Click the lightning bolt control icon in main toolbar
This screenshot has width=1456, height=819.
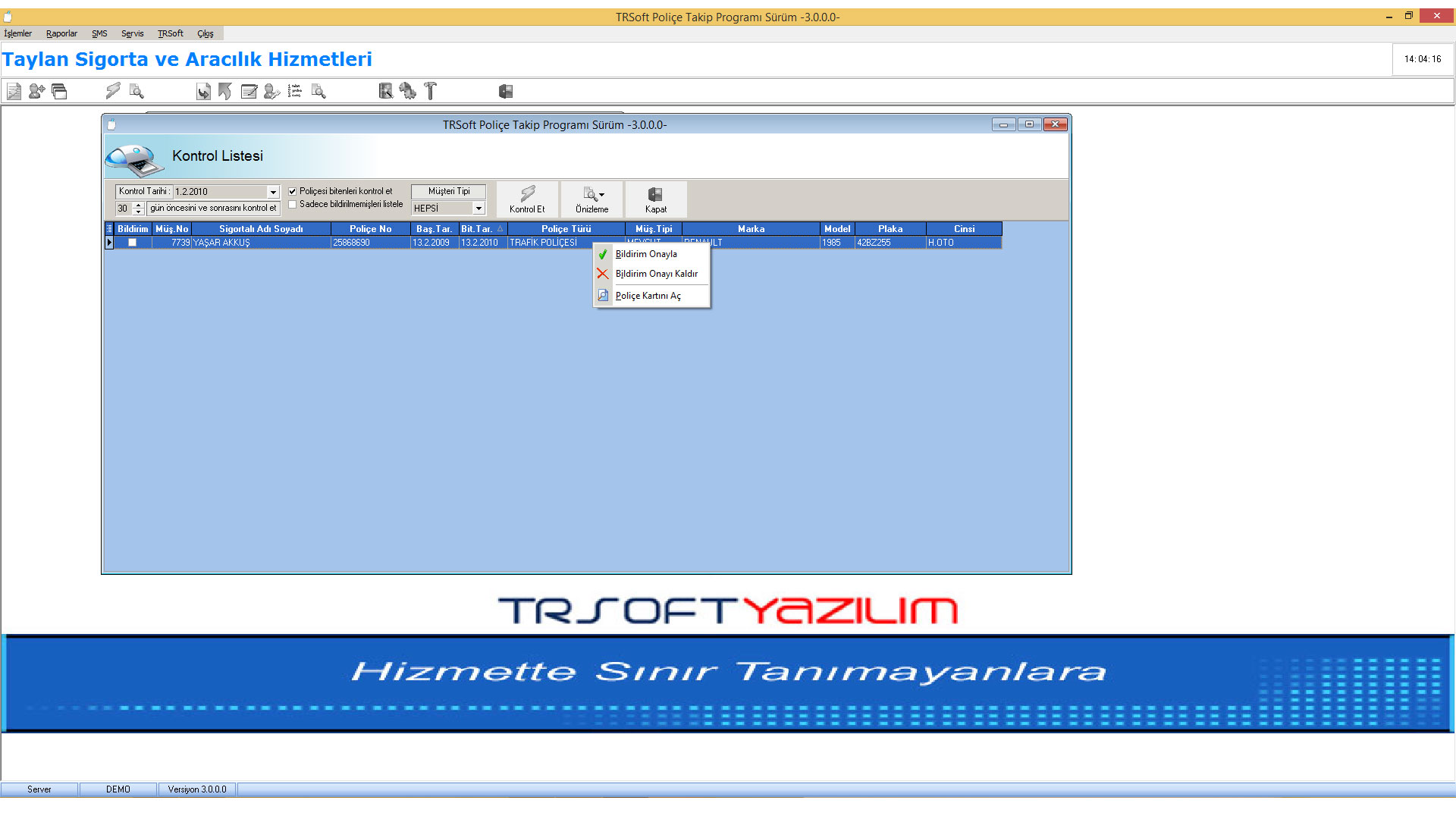click(x=113, y=92)
